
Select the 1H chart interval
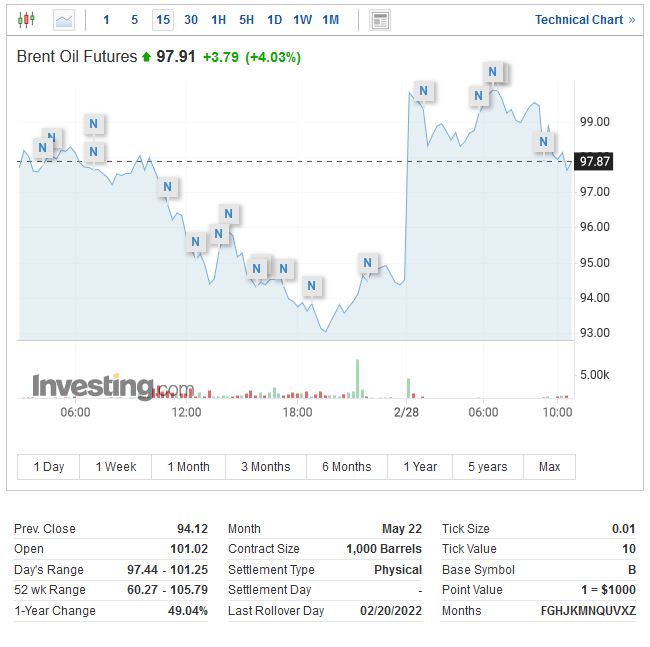click(219, 20)
